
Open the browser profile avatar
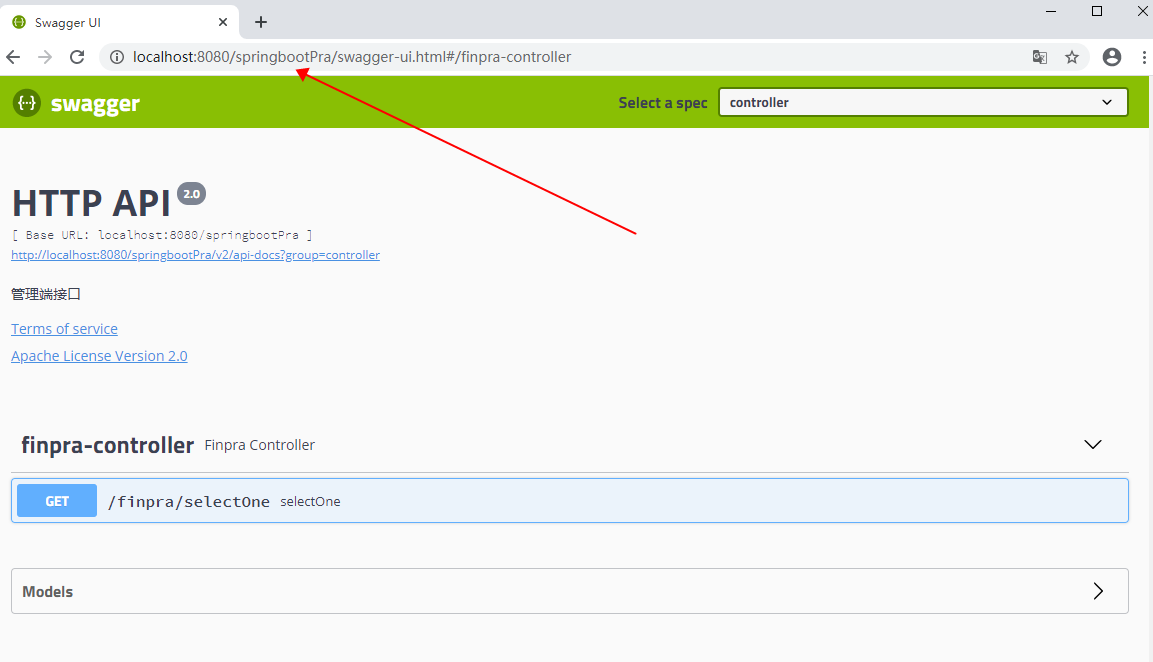coord(1112,57)
